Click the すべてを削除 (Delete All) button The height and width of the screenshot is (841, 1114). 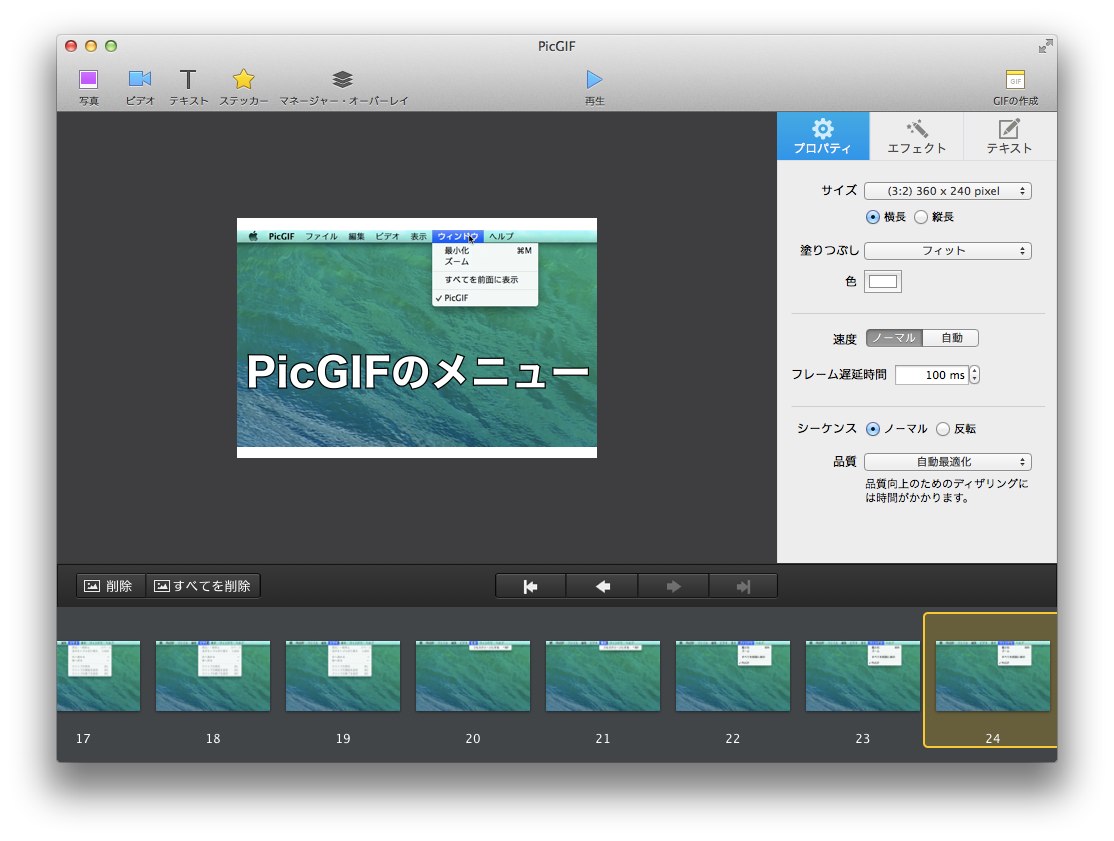pos(203,586)
